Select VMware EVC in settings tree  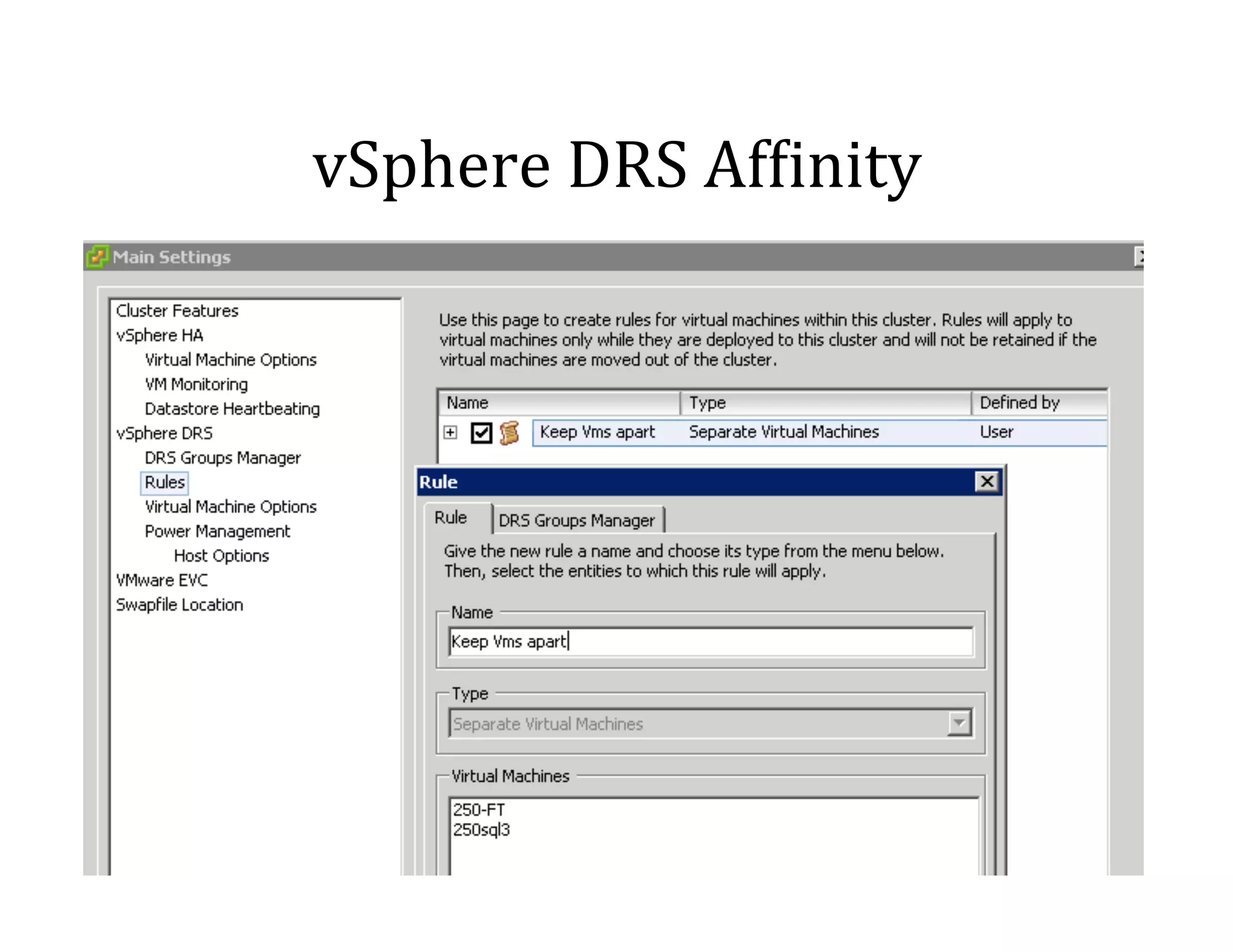pyautogui.click(x=162, y=580)
